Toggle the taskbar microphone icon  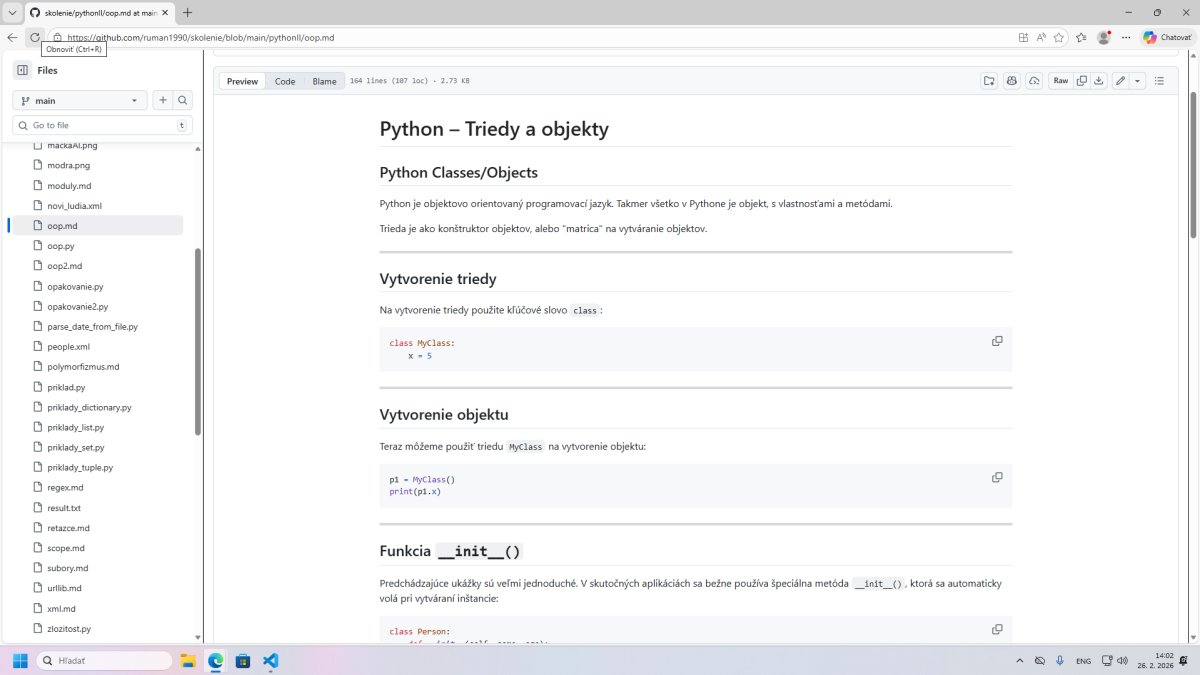click(x=1059, y=661)
